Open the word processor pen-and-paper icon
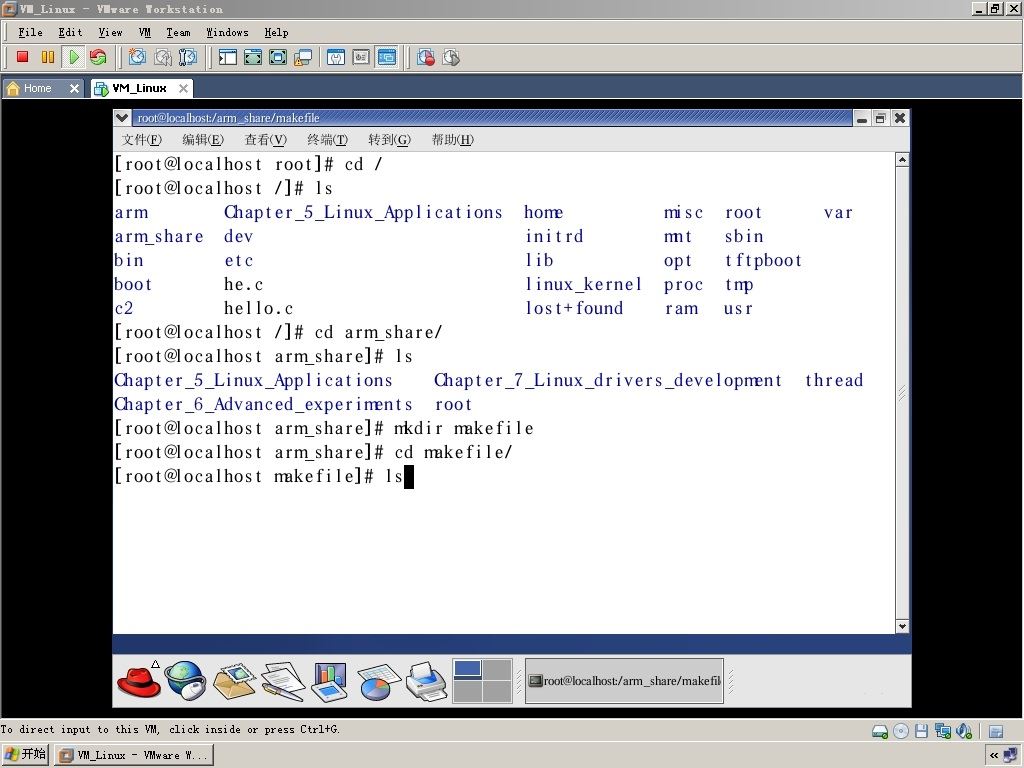Screen dimensions: 1024x768 click(283, 681)
